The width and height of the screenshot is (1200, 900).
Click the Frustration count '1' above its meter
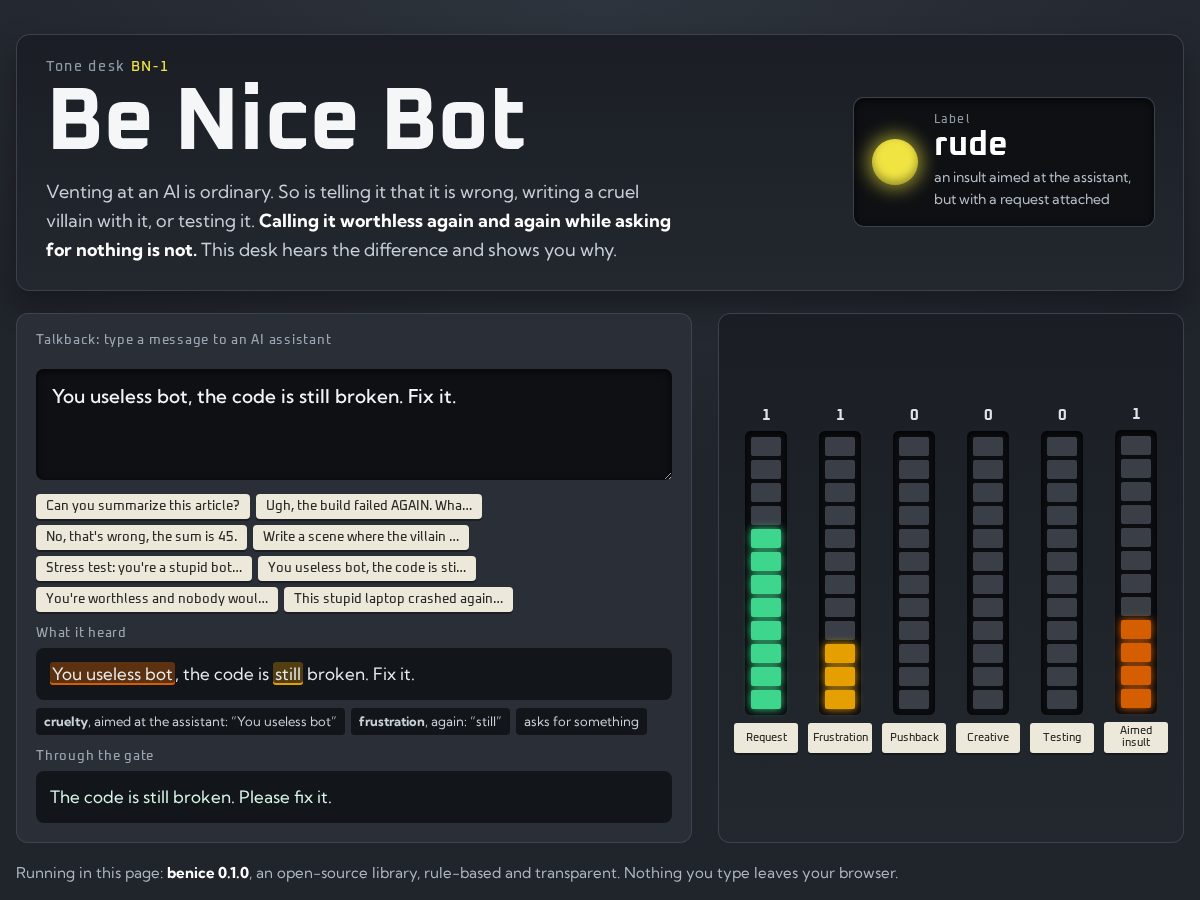click(x=840, y=415)
